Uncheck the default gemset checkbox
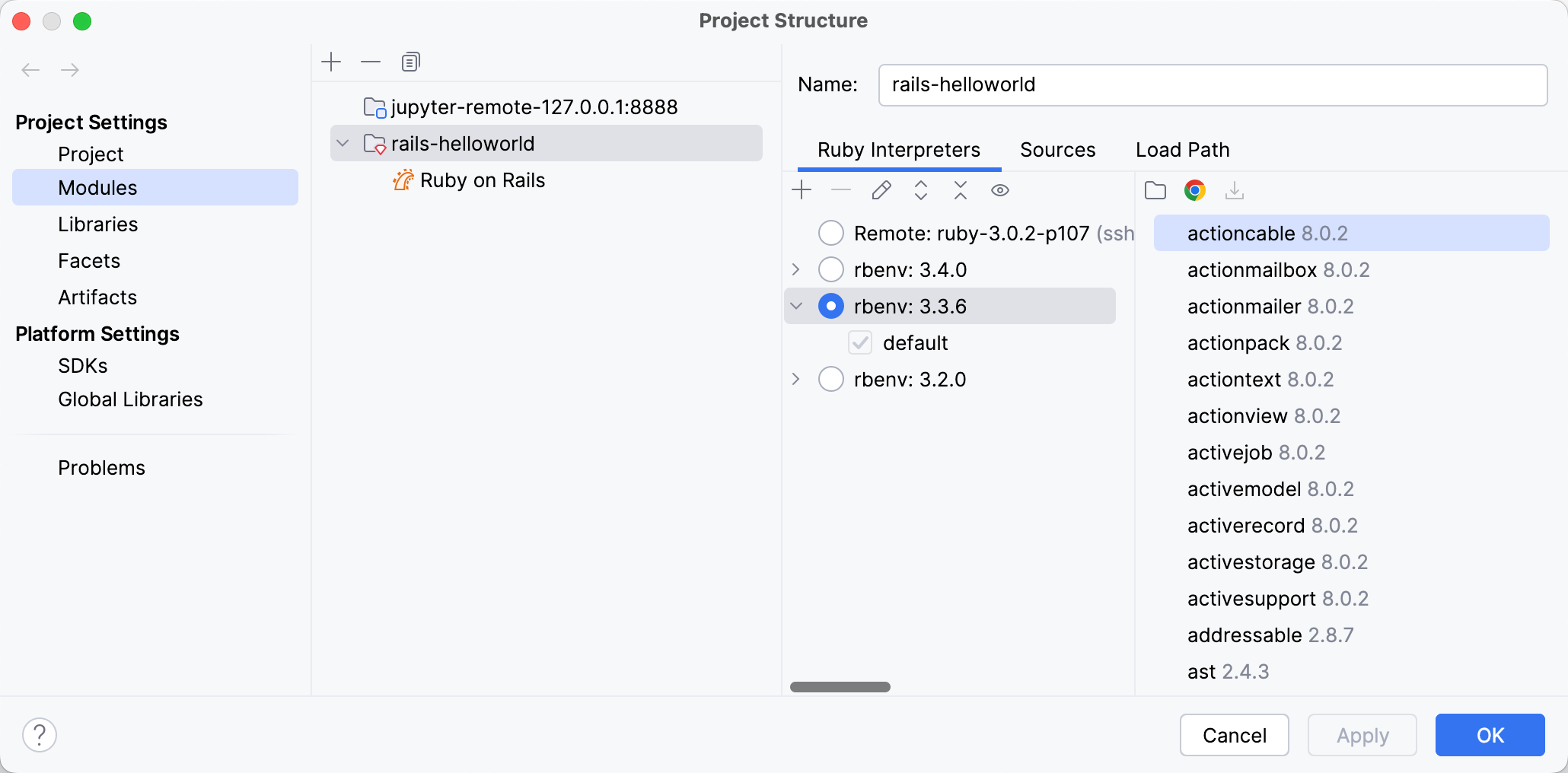 point(860,342)
